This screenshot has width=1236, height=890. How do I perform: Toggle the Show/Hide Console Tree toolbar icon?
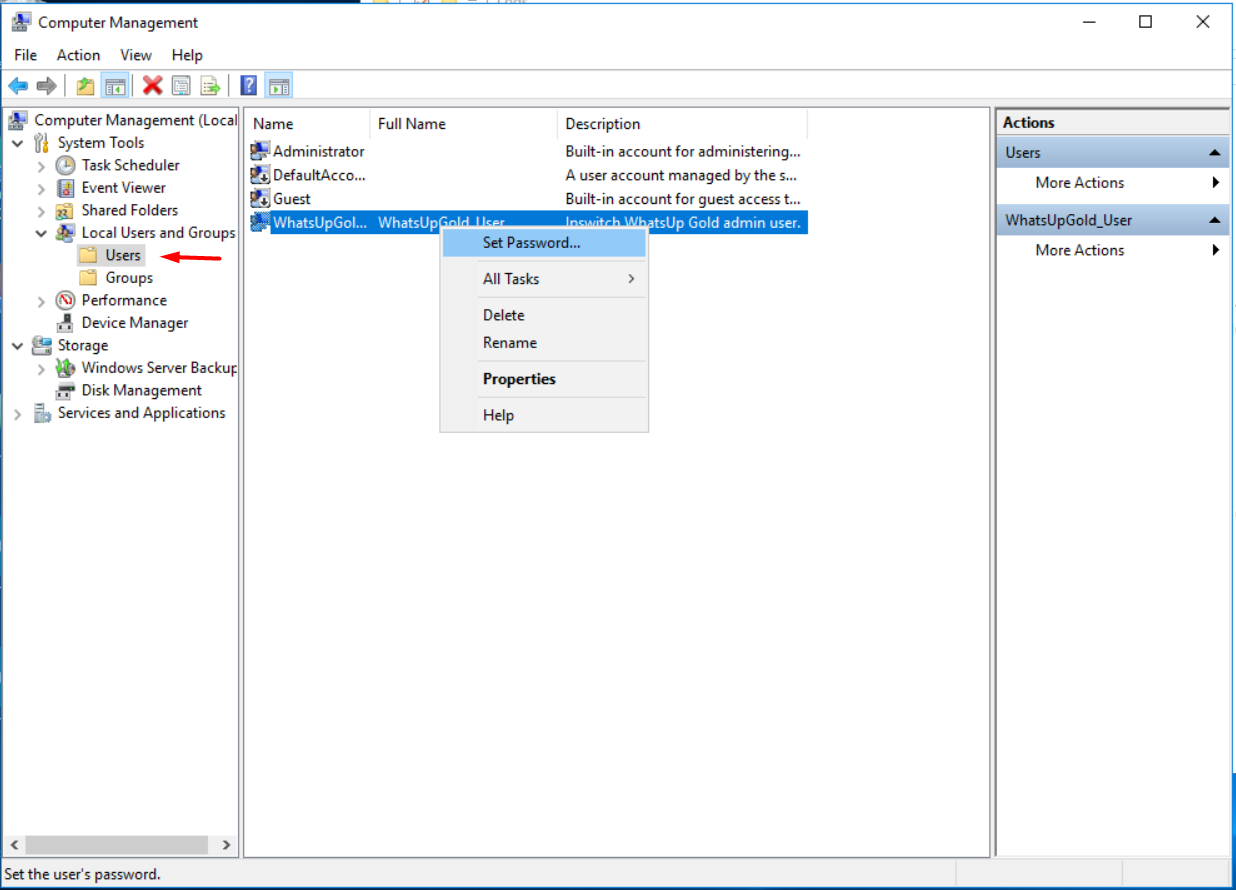click(x=114, y=86)
